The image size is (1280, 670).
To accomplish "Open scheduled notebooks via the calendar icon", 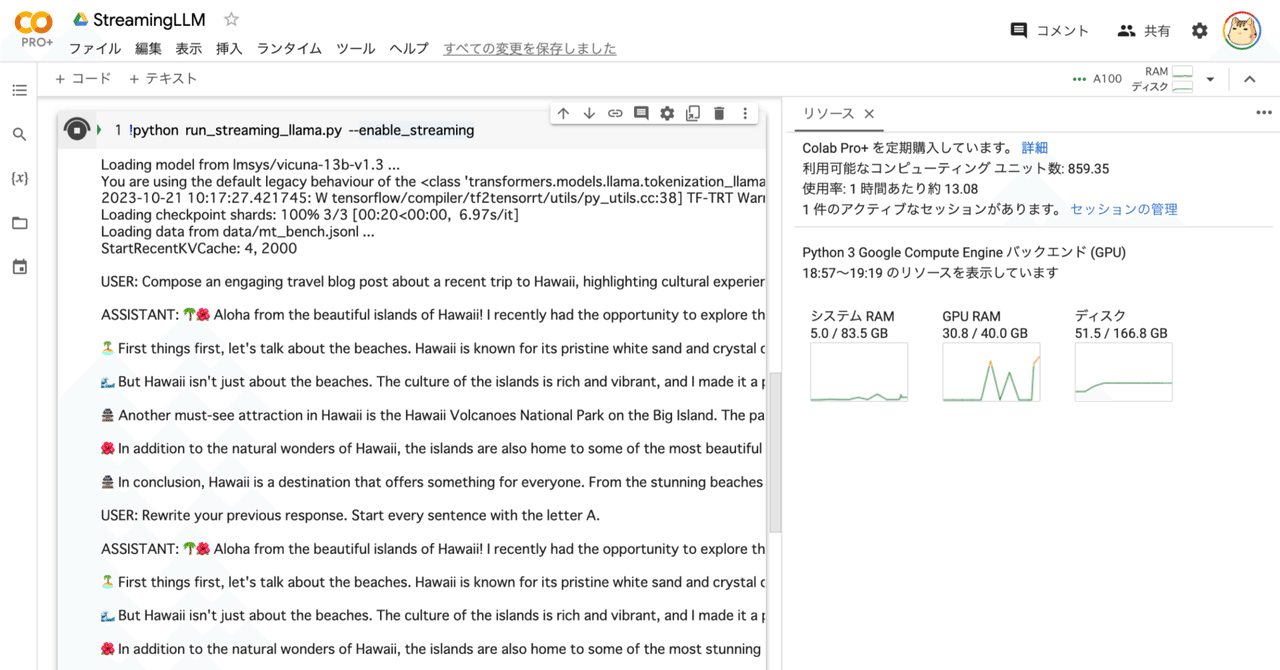I will point(18,264).
